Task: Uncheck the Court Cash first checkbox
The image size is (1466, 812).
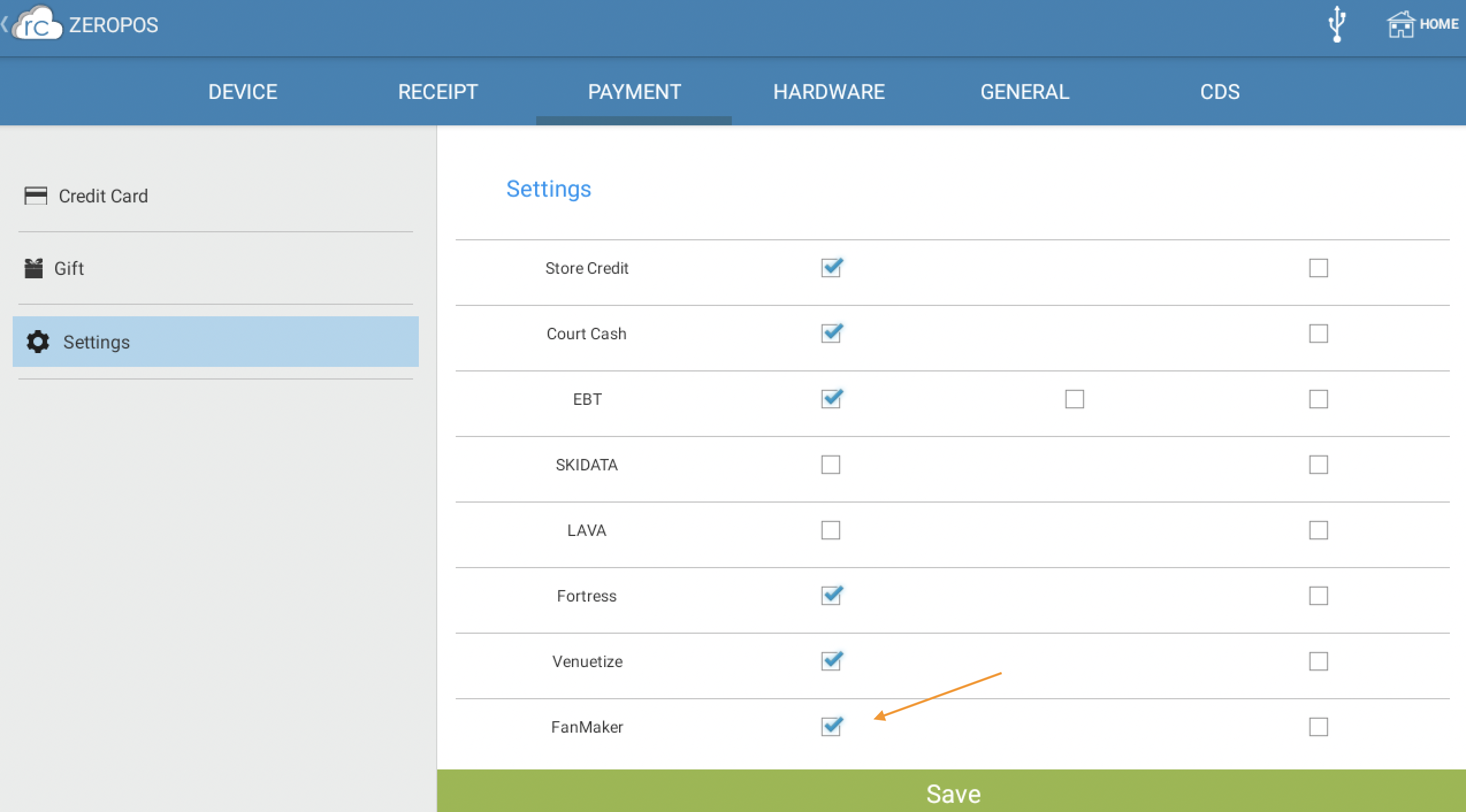Action: click(831, 334)
